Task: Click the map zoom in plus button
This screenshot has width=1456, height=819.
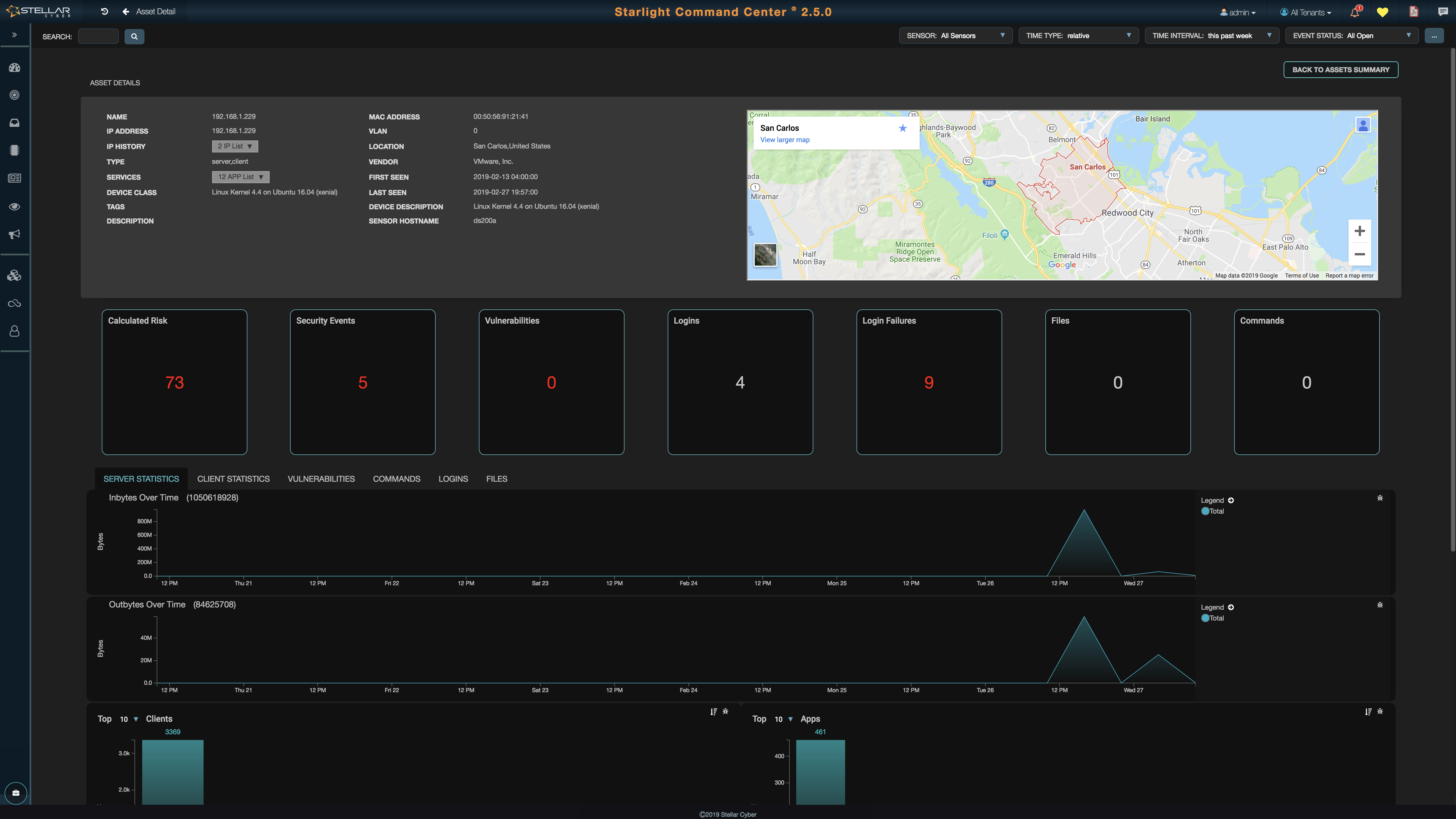Action: tap(1359, 231)
